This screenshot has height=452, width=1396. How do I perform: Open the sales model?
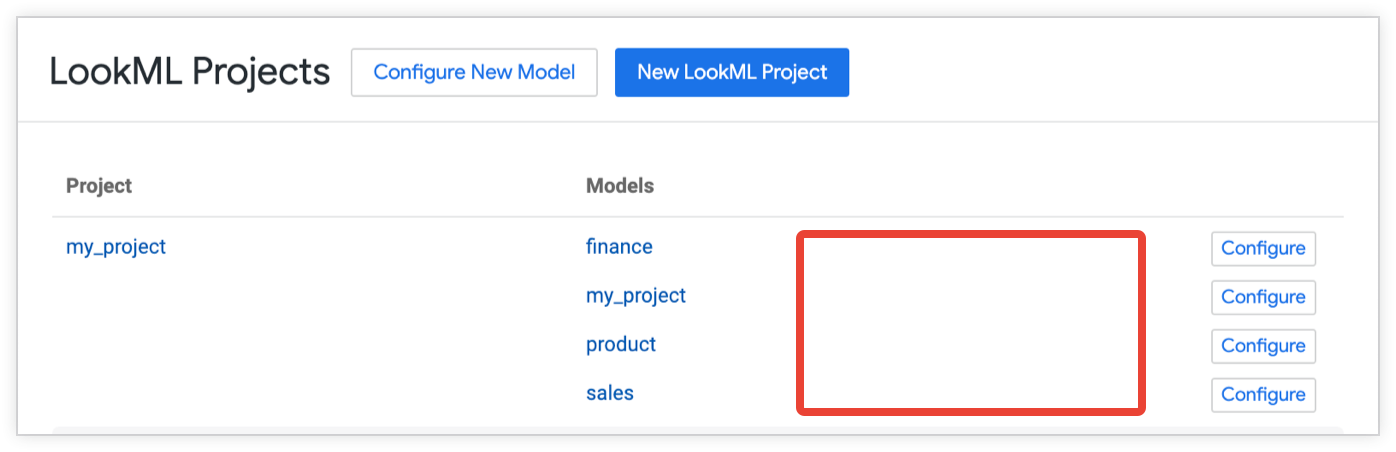[x=610, y=393]
